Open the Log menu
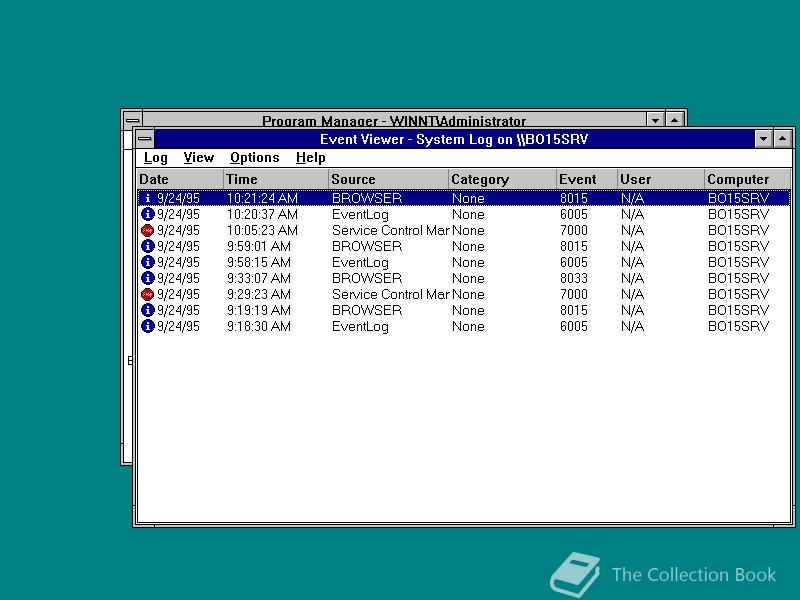Screen dimensions: 800x600 [155, 158]
